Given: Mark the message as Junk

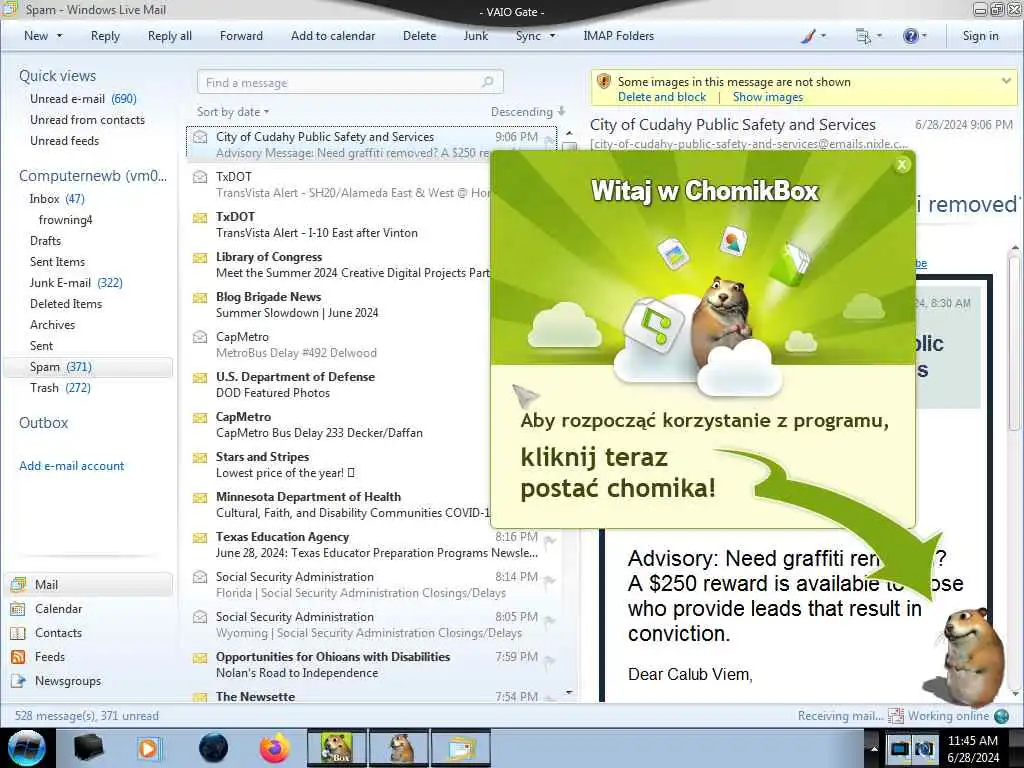Looking at the screenshot, I should tap(475, 36).
